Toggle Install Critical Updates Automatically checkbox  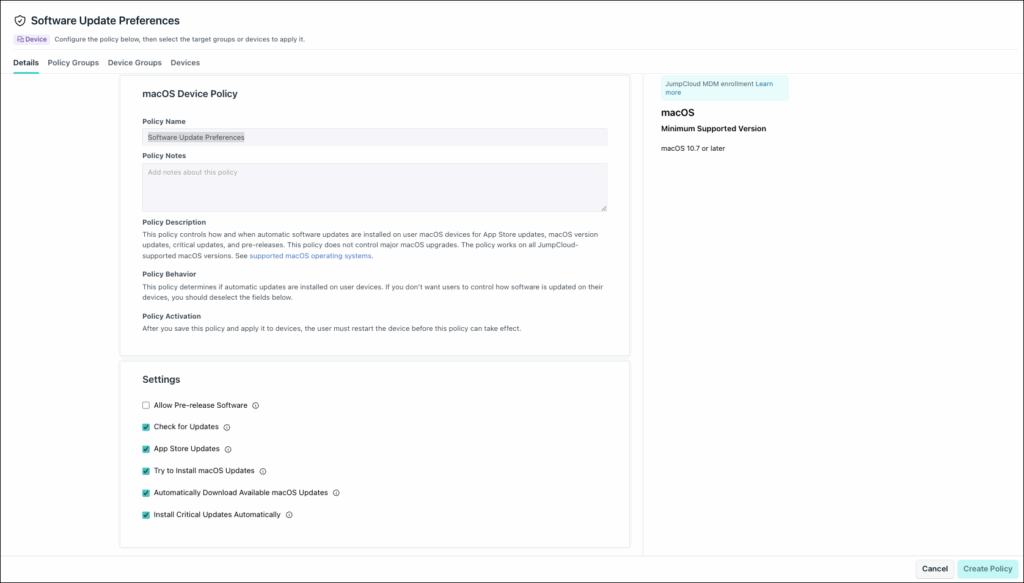[146, 515]
